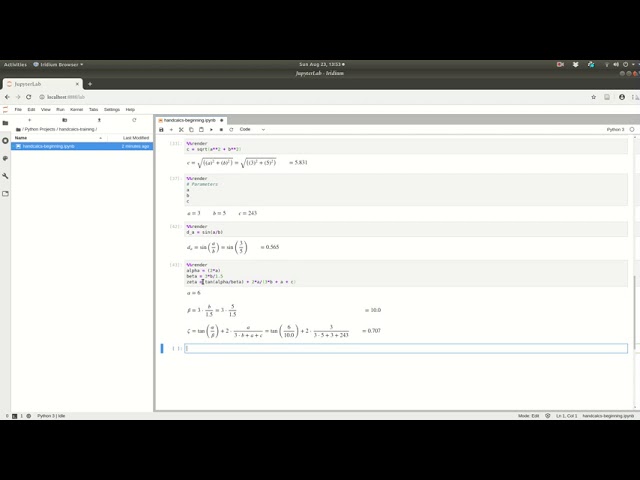The image size is (640, 480).
Task: Open the Running Terminals and Kernels sidebar tab
Action: [x=5, y=140]
